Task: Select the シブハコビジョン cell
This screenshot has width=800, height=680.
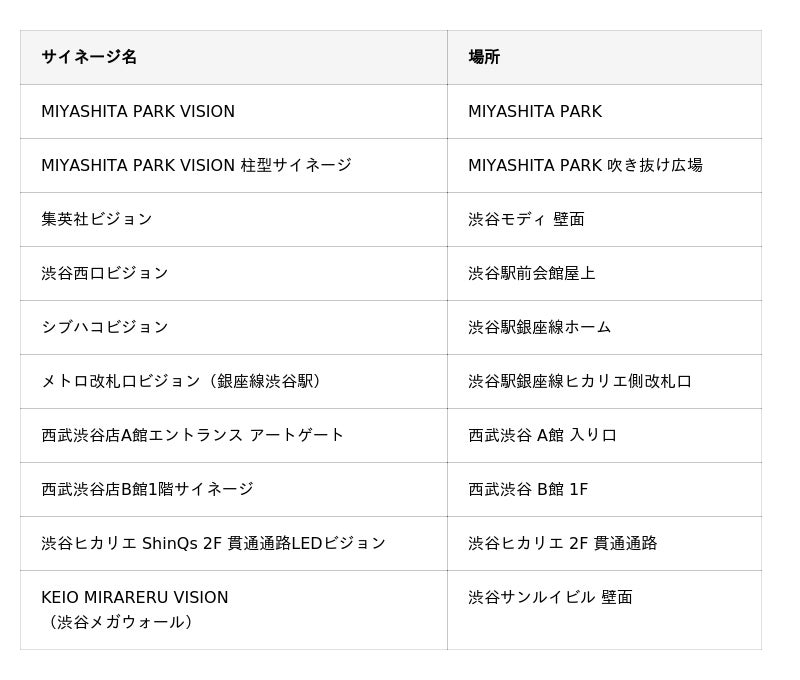Action: coord(105,327)
